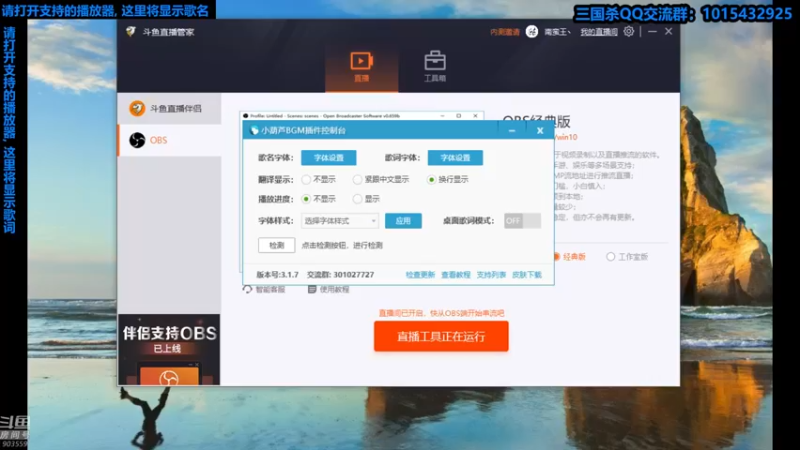The height and width of the screenshot is (450, 800).
Task: Click 内测邀请 link in title bar
Action: (505, 32)
